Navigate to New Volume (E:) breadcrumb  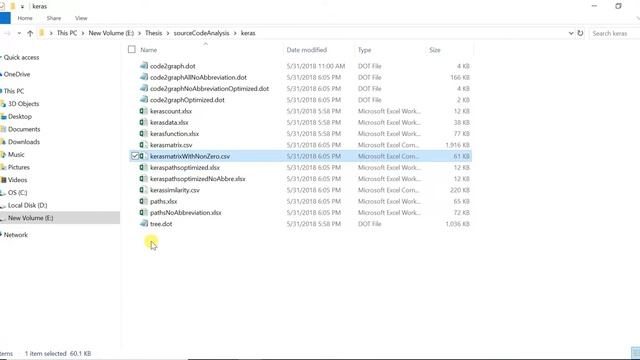(x=111, y=33)
